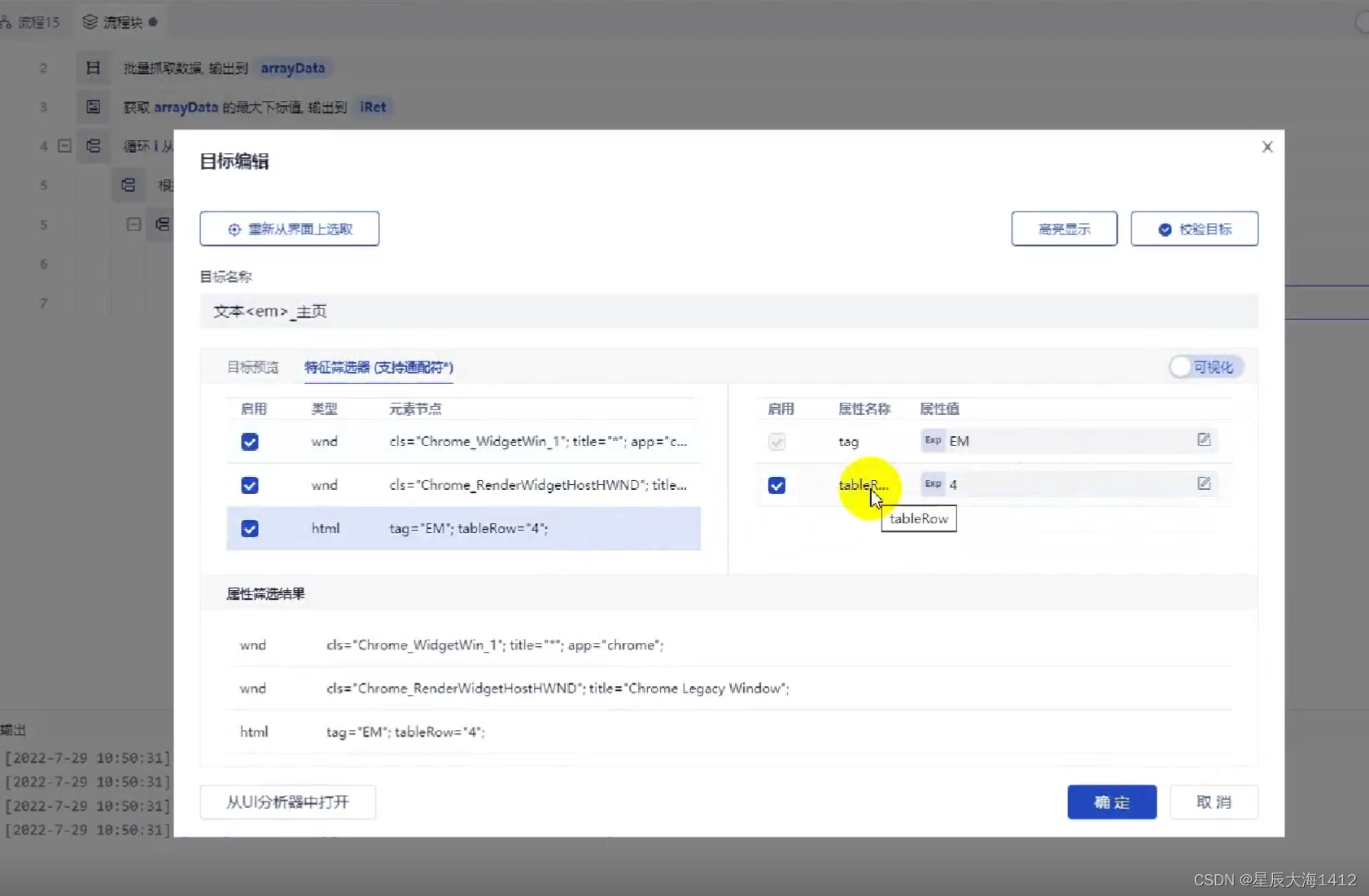Open target via 从UI分析器中打开 button
The image size is (1369, 896).
[288, 802]
